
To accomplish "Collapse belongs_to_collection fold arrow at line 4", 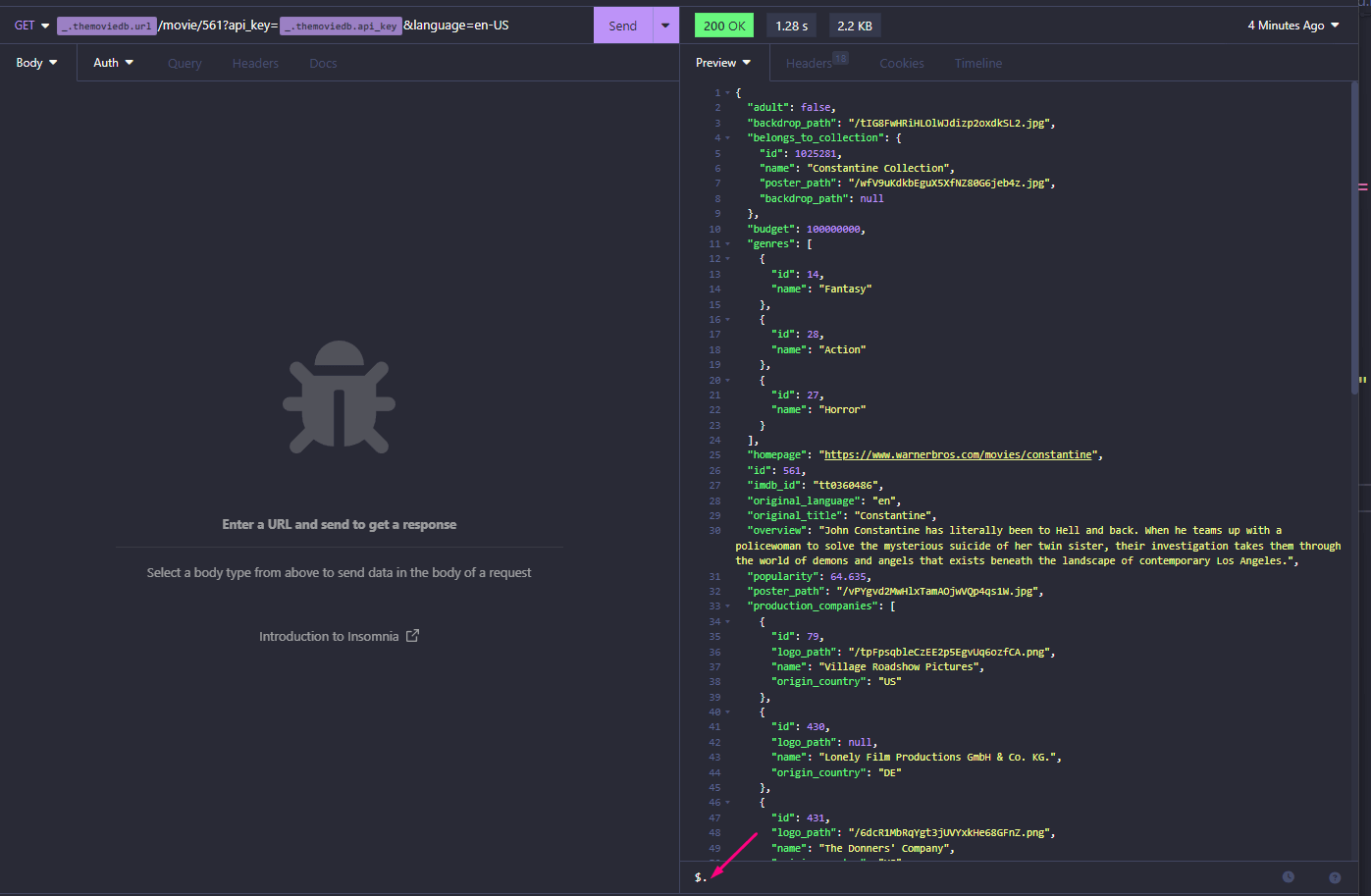I will pyautogui.click(x=727, y=138).
